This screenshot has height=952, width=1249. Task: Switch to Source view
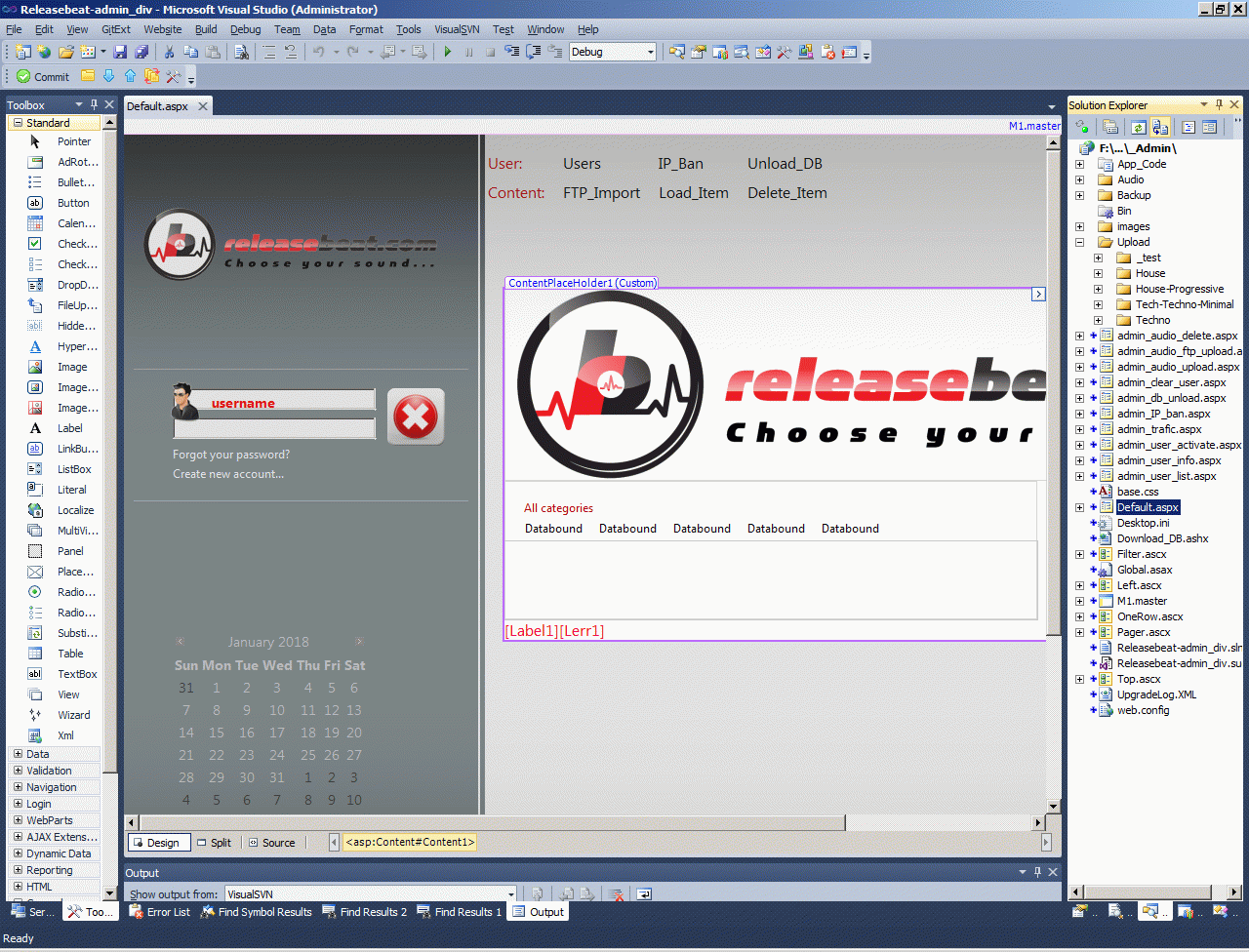271,843
